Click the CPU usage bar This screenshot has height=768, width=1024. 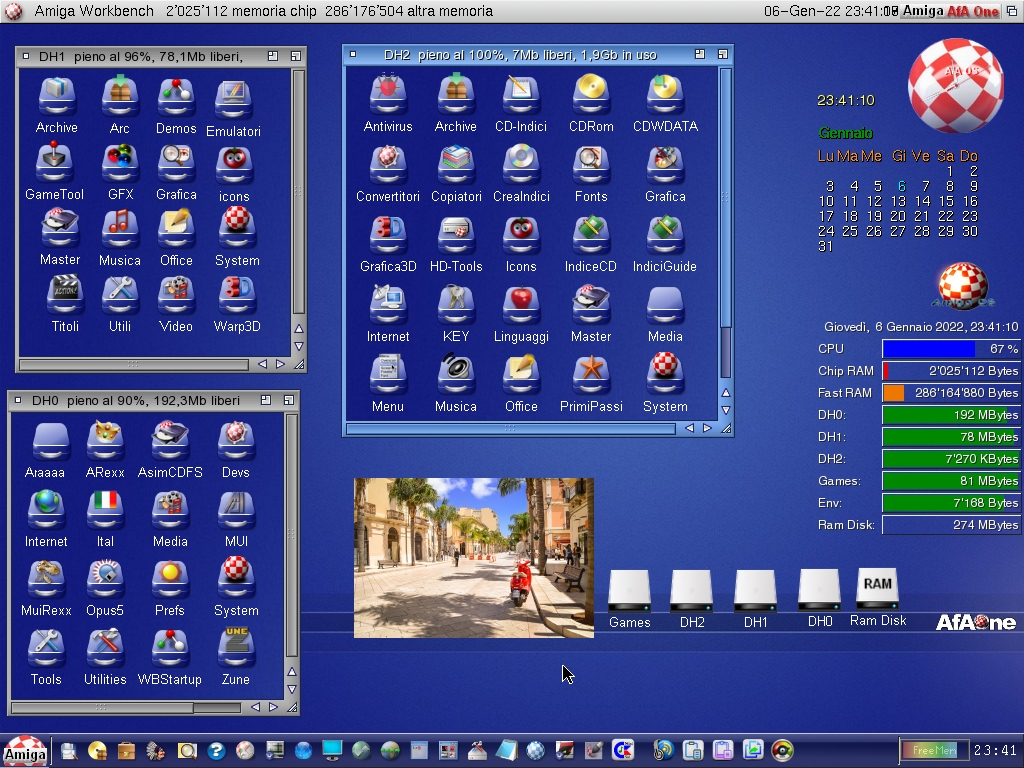(x=950, y=349)
